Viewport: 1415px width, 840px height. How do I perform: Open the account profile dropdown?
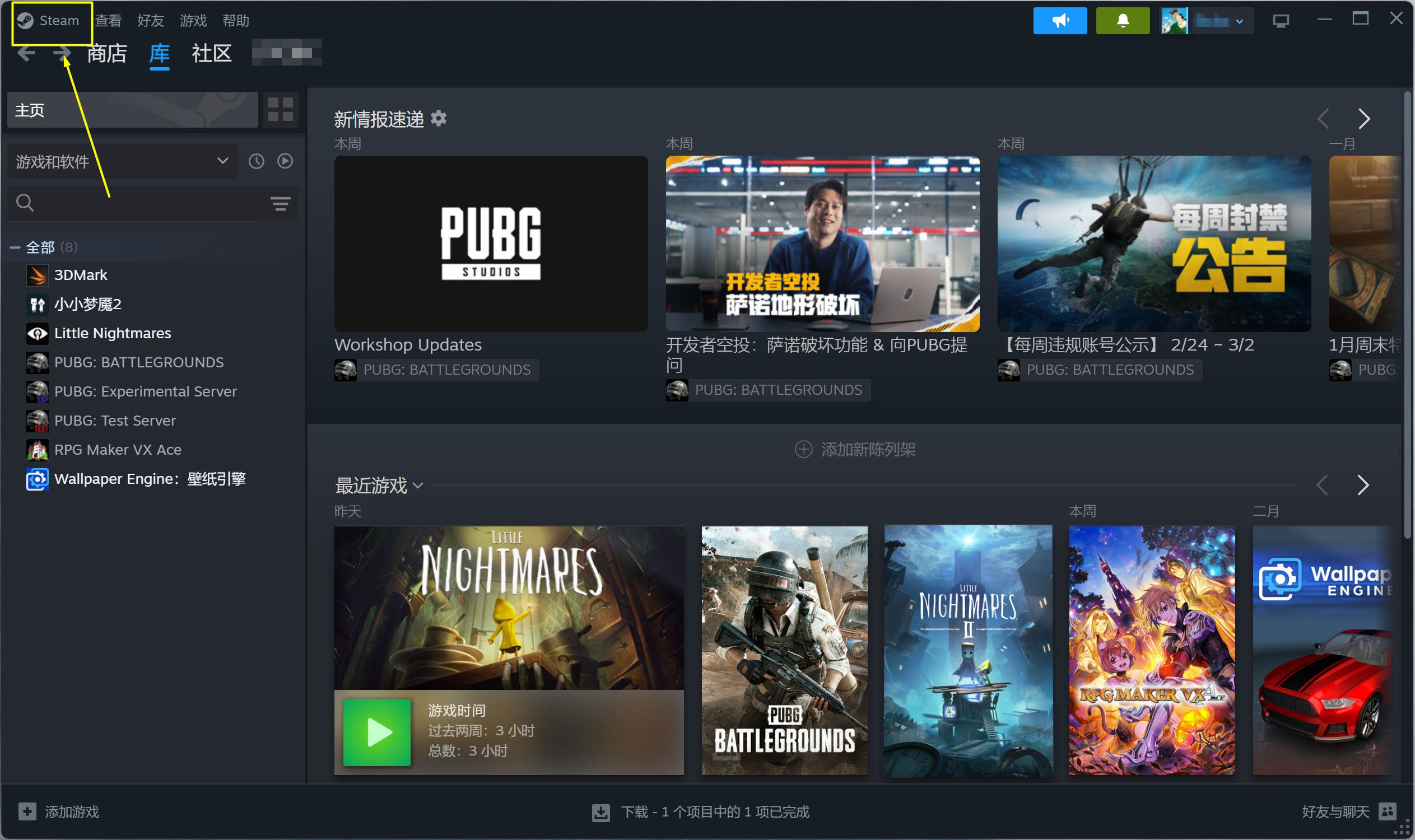pos(1207,21)
